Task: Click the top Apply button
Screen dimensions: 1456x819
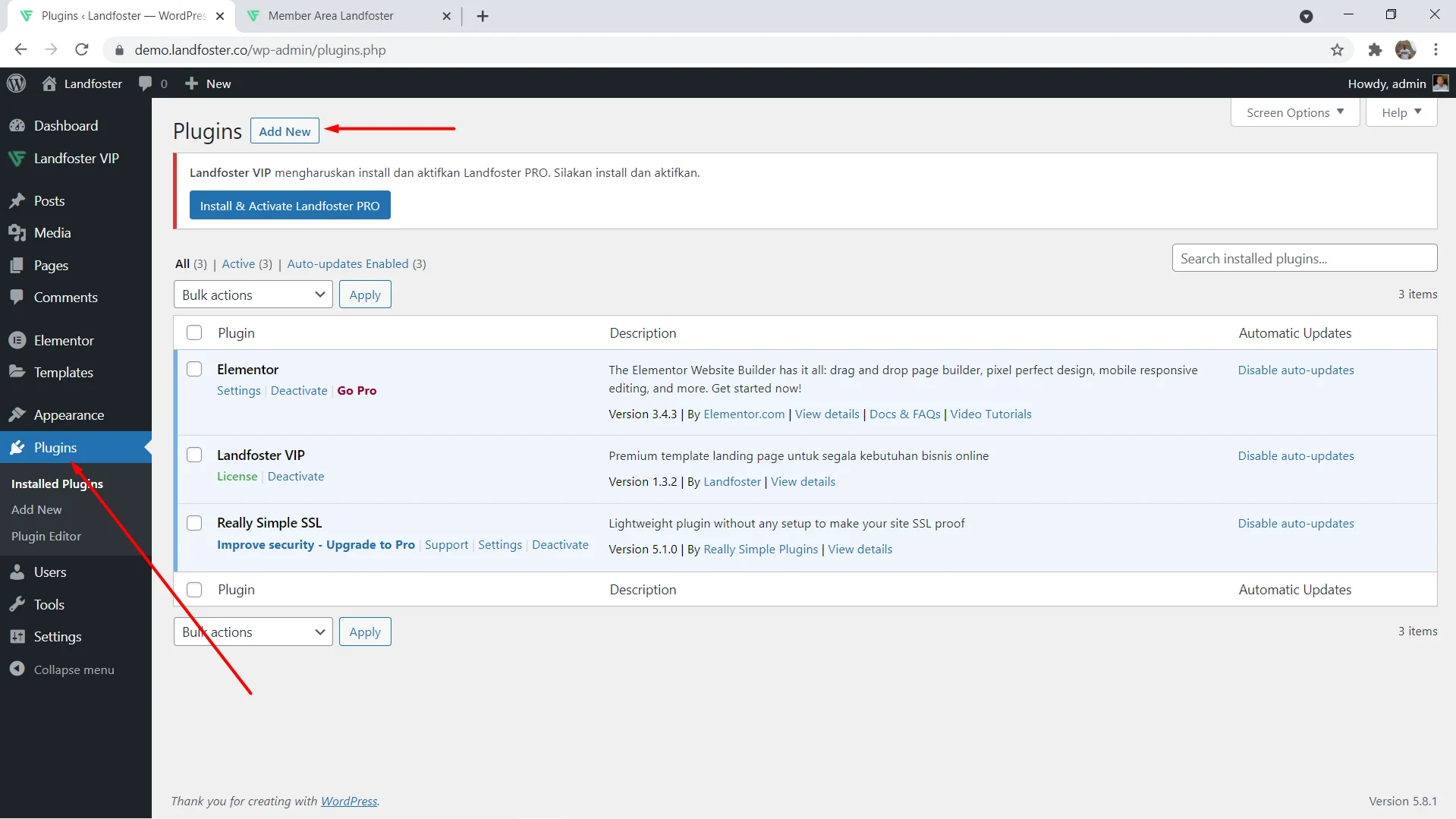Action: tap(365, 295)
